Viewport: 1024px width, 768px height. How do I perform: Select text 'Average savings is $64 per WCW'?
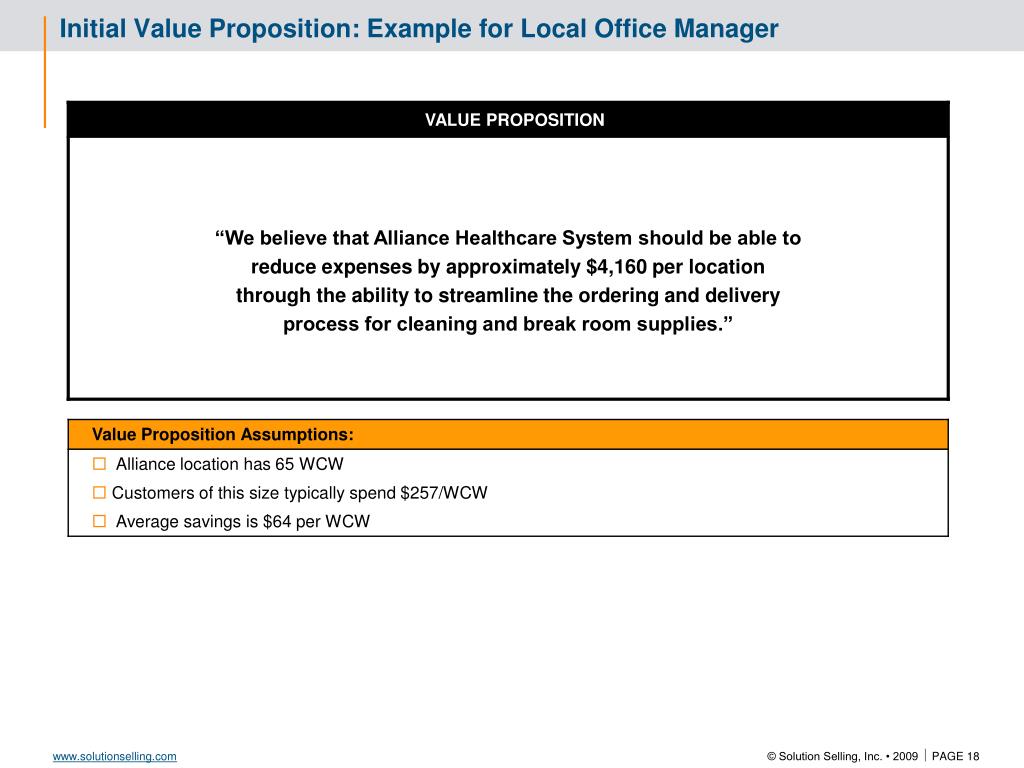coord(243,522)
